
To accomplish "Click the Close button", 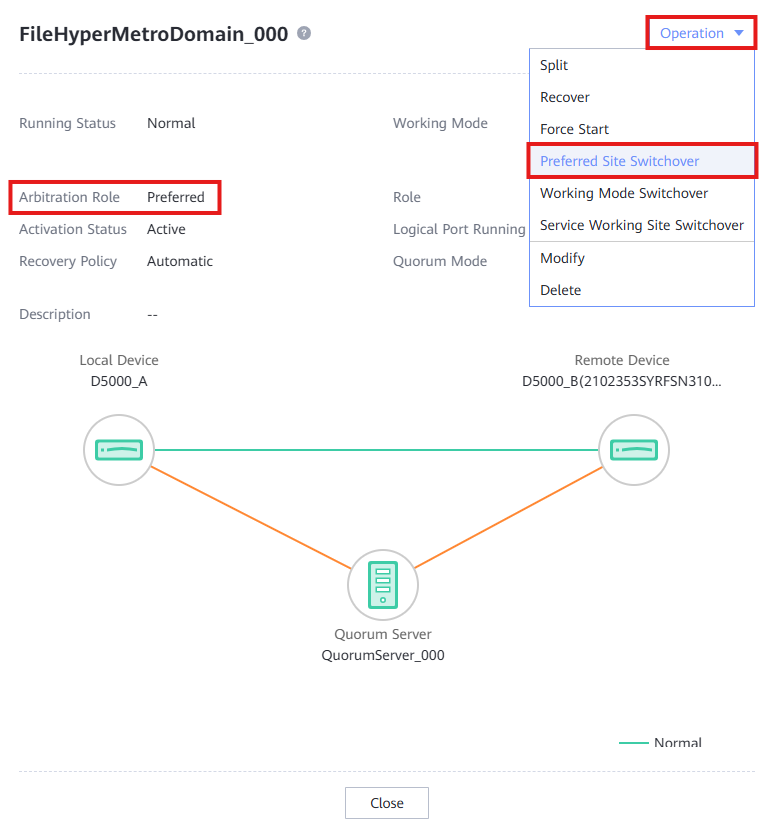I will click(x=387, y=803).
